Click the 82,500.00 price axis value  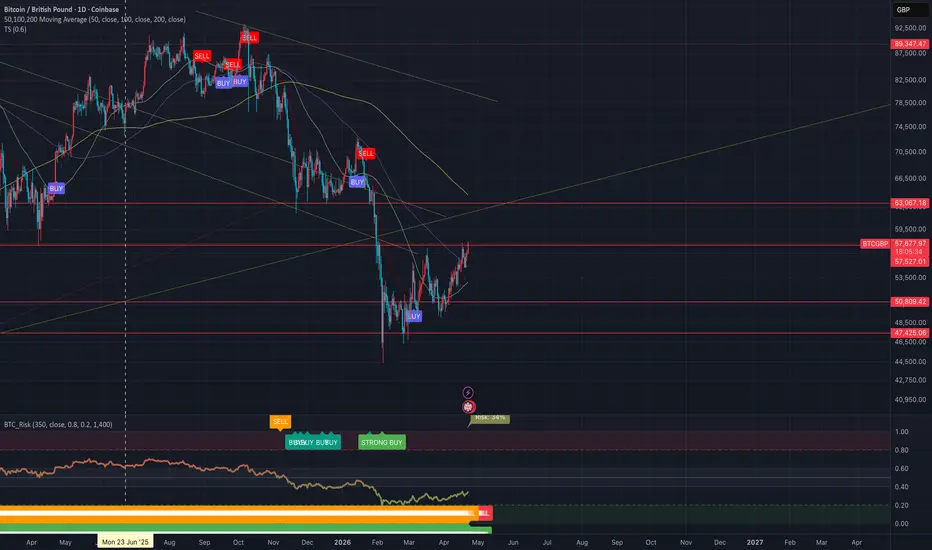point(910,80)
